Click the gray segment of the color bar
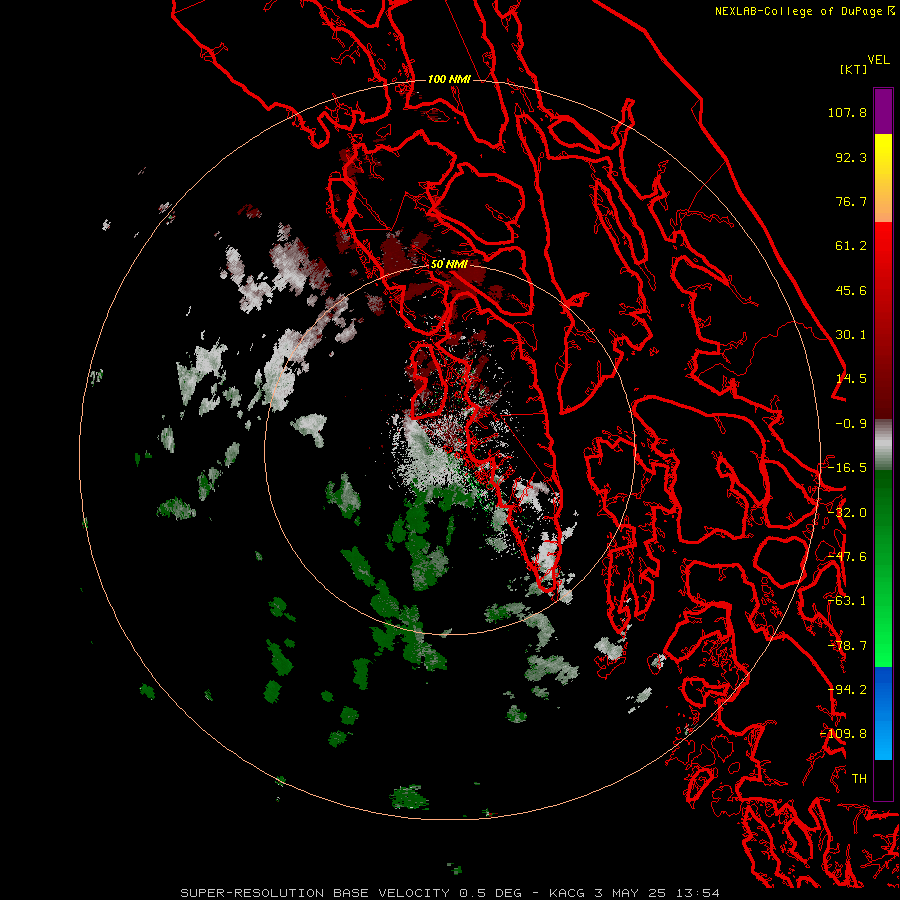Screen dimensions: 900x900 point(883,445)
